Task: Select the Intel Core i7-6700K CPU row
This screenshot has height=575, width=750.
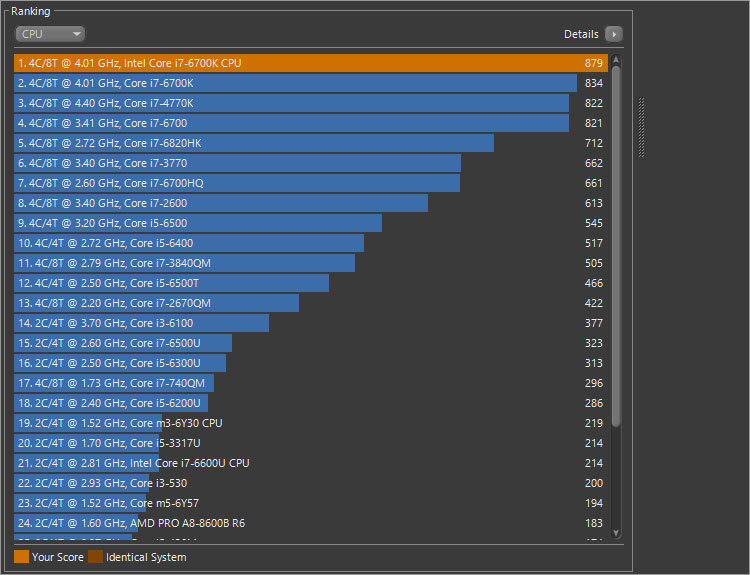Action: [311, 63]
